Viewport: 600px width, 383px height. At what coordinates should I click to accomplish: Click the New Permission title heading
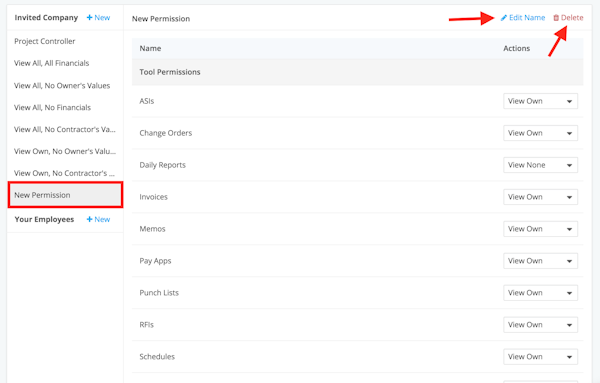(161, 19)
